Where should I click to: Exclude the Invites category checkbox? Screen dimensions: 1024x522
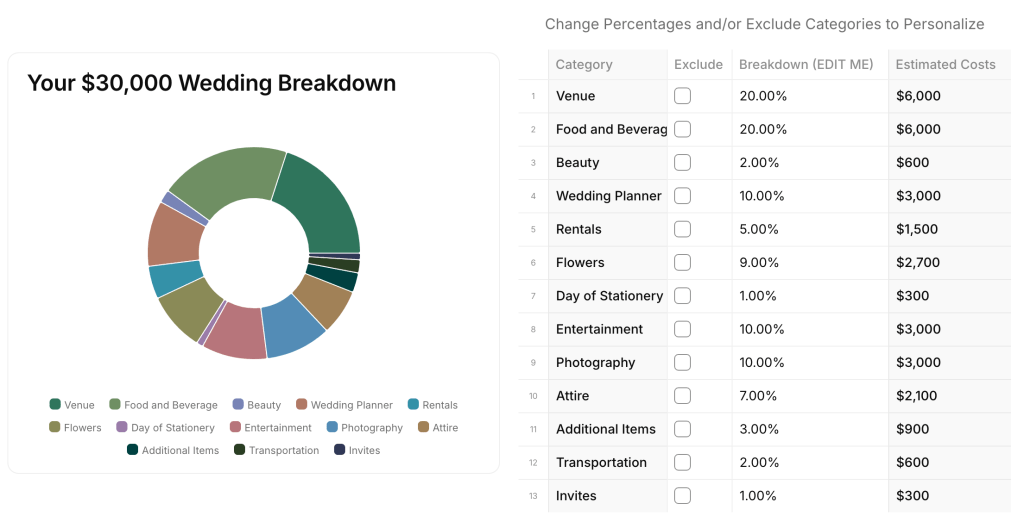(682, 495)
